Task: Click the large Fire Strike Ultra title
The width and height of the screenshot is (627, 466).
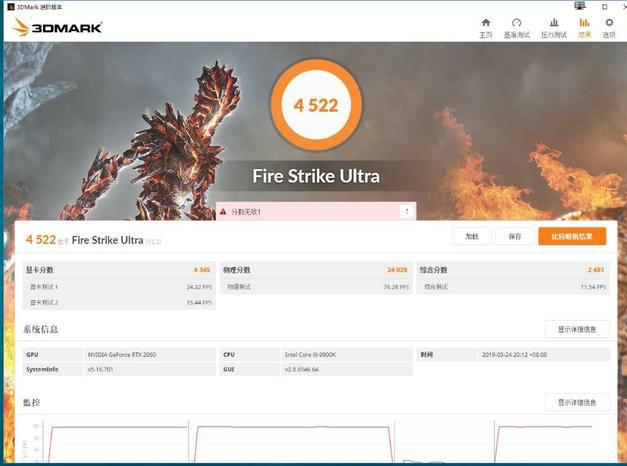Action: 316,176
